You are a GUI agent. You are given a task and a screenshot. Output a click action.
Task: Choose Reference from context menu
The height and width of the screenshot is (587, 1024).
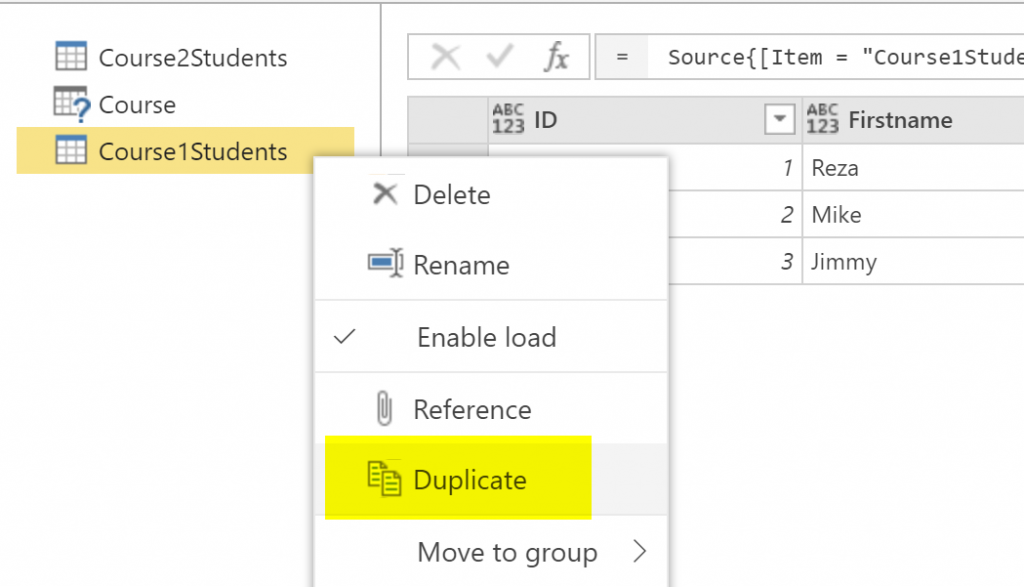[472, 410]
